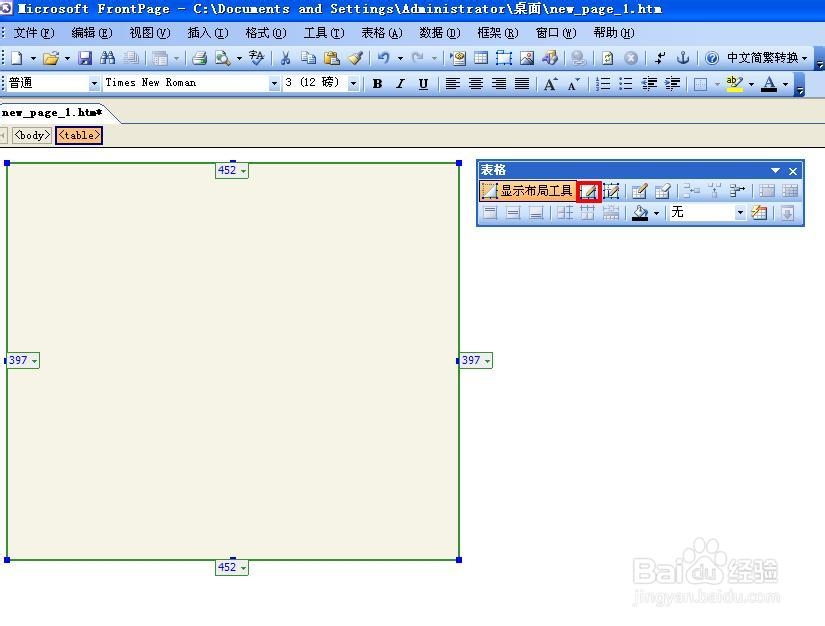Open the Times New Roman font dropdown
The width and height of the screenshot is (825, 626).
coord(274,83)
